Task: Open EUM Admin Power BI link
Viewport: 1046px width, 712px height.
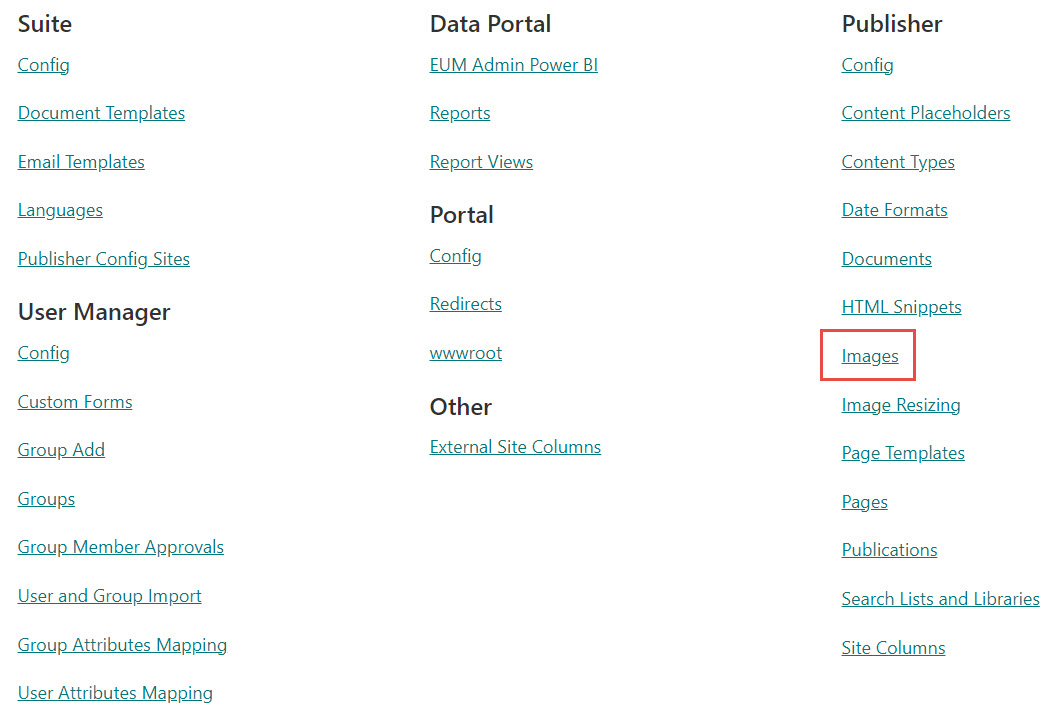Action: (x=514, y=65)
